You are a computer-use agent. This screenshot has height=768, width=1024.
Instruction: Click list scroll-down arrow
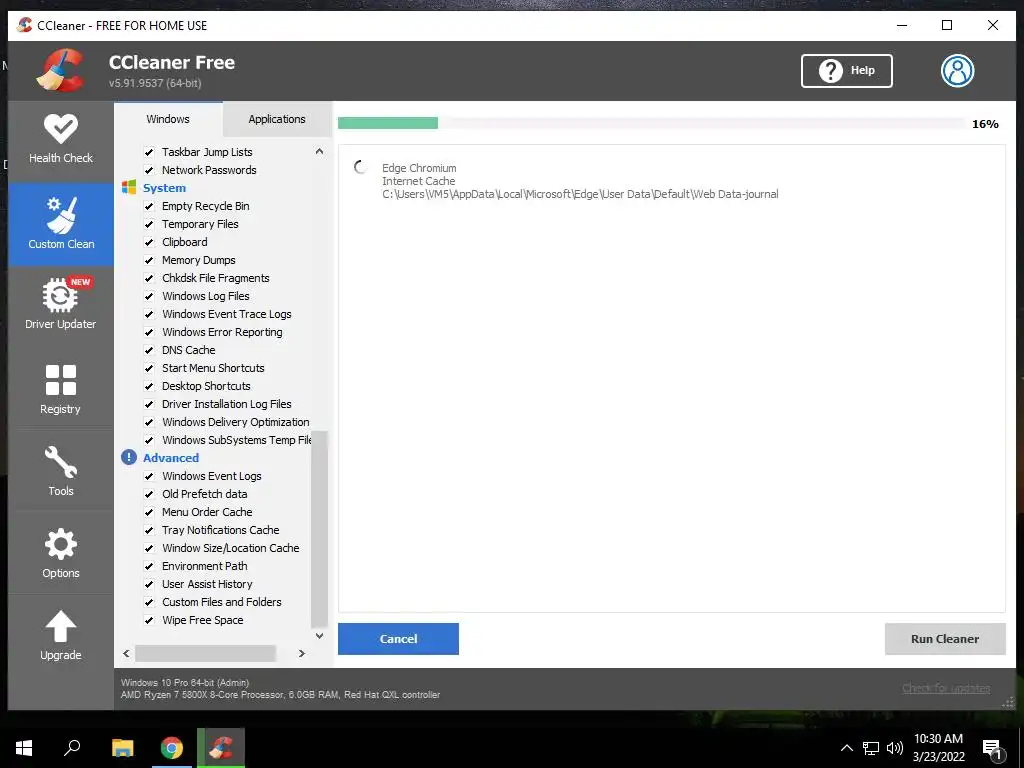(319, 635)
